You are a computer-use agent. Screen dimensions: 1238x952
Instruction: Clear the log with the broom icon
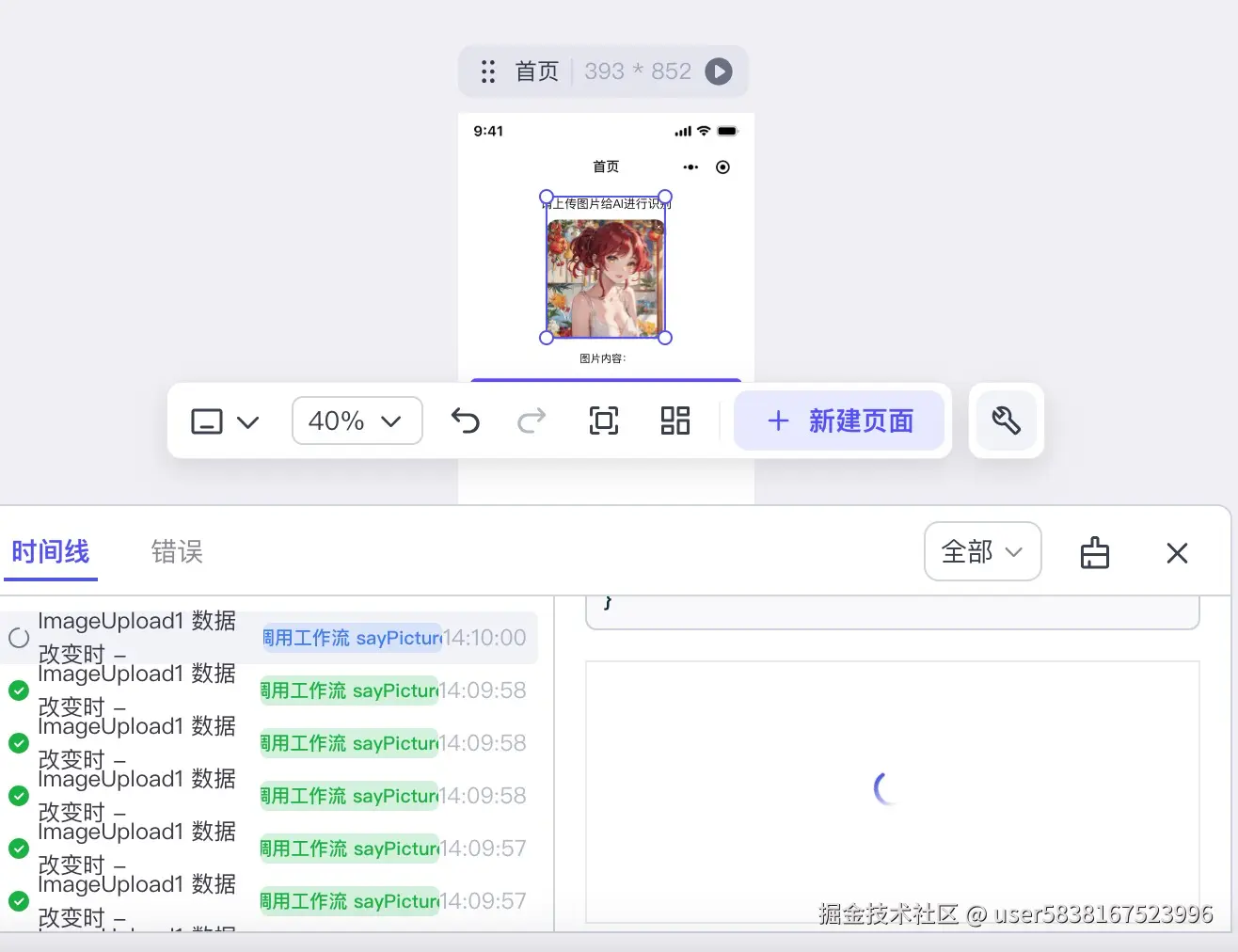[1095, 553]
